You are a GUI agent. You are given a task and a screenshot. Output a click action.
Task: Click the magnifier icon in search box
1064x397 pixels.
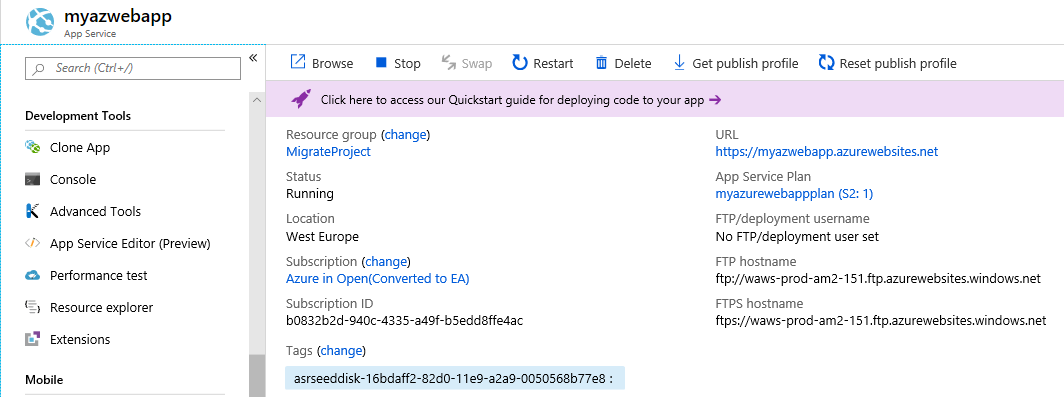pyautogui.click(x=39, y=69)
